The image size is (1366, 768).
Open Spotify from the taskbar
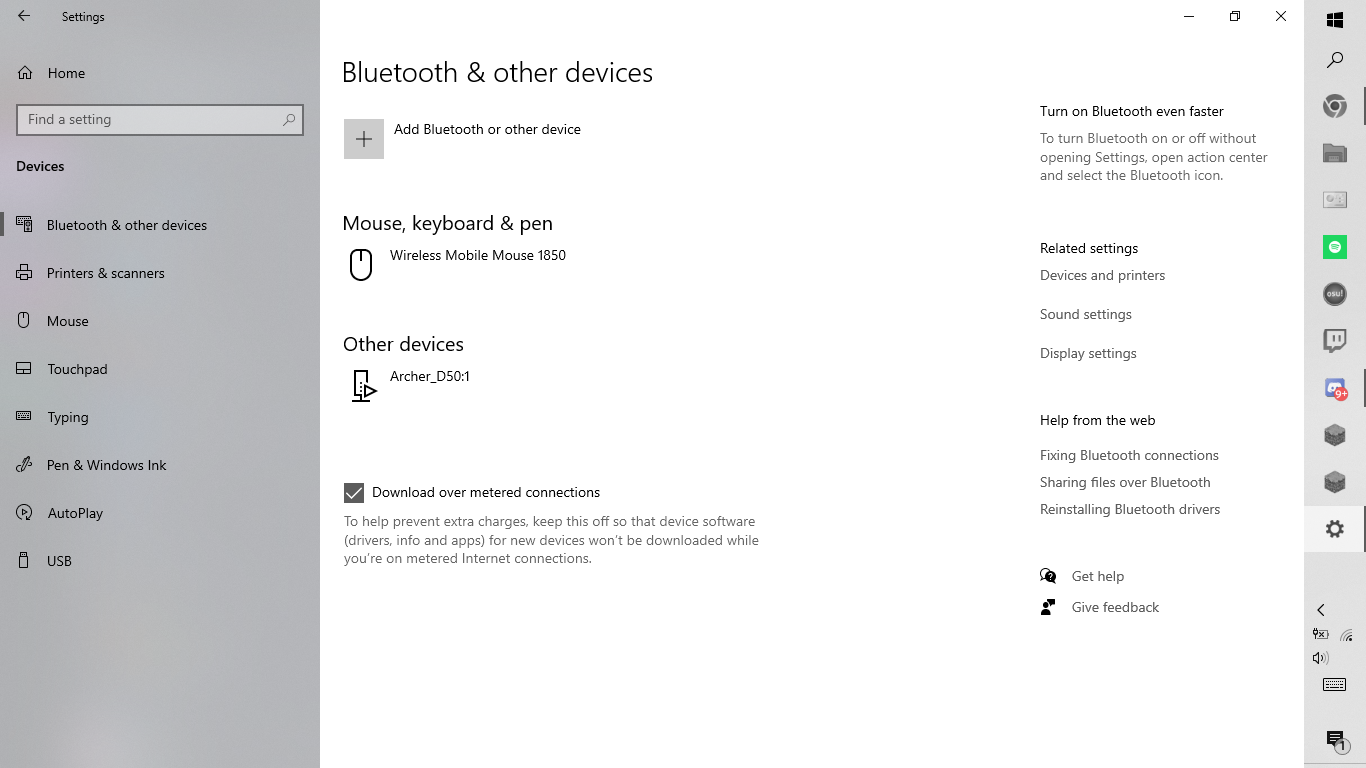1335,247
